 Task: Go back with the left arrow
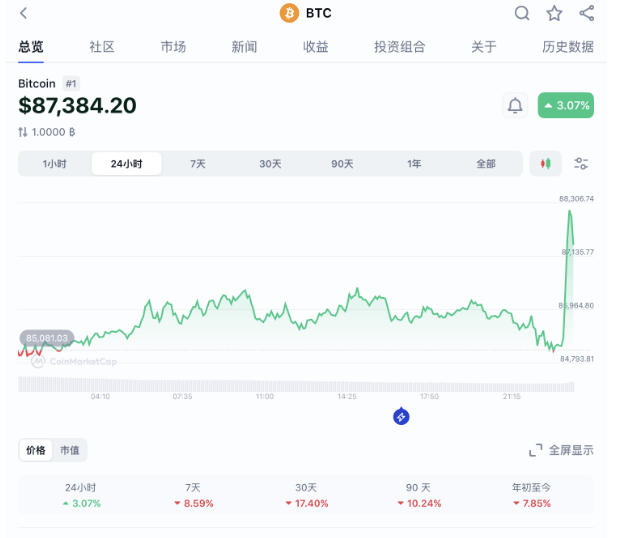(x=24, y=13)
